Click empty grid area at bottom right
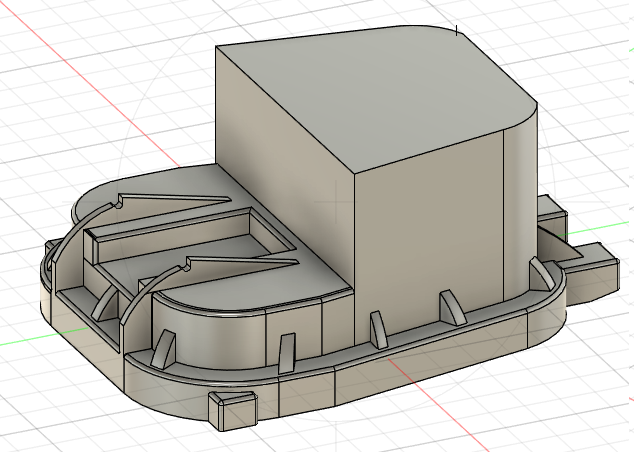This screenshot has height=452, width=634. tap(560, 410)
